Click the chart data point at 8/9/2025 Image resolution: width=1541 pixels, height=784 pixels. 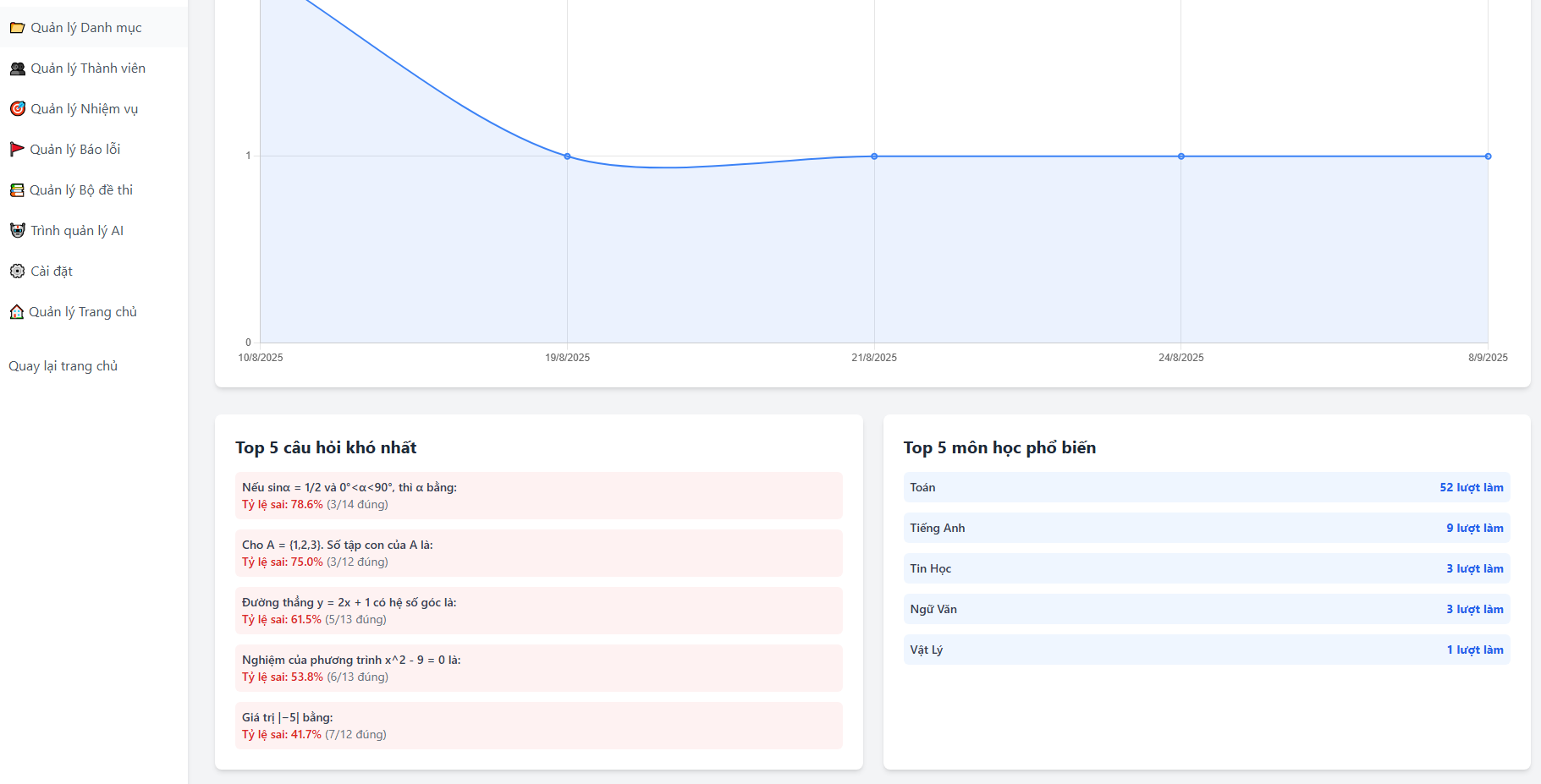pyautogui.click(x=1488, y=156)
